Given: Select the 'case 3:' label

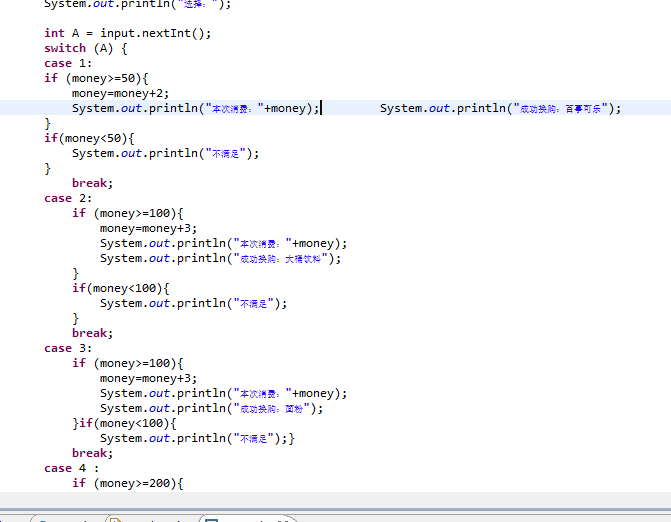Looking at the screenshot, I should tap(68, 348).
